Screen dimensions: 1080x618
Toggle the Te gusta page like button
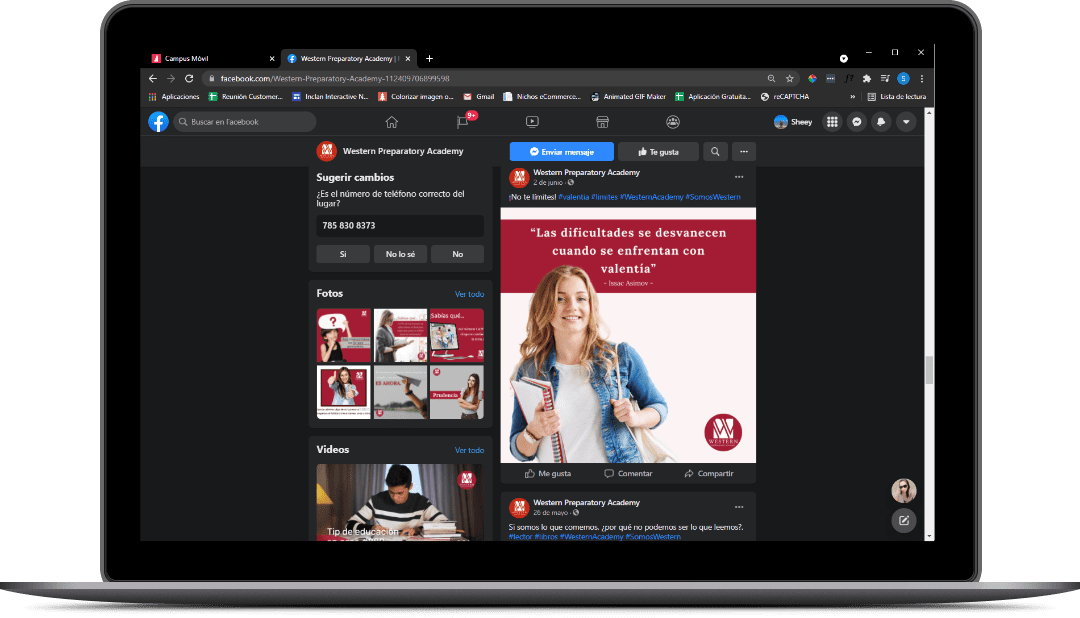658,152
